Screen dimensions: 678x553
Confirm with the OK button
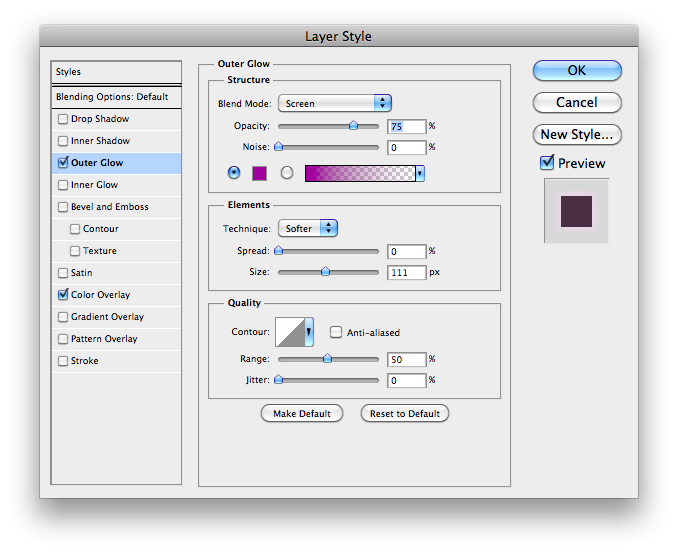pos(577,70)
